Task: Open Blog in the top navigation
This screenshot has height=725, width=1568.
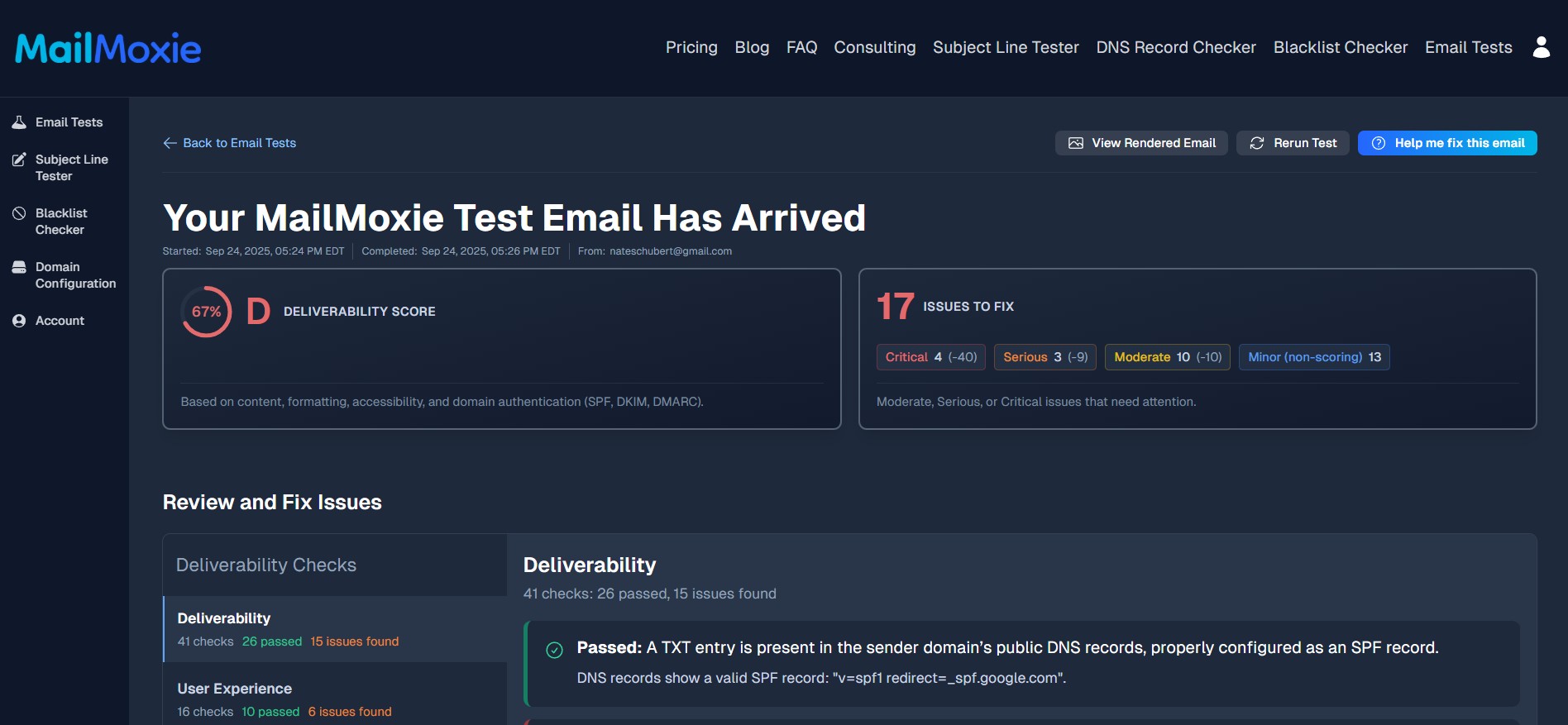Action: click(x=752, y=47)
